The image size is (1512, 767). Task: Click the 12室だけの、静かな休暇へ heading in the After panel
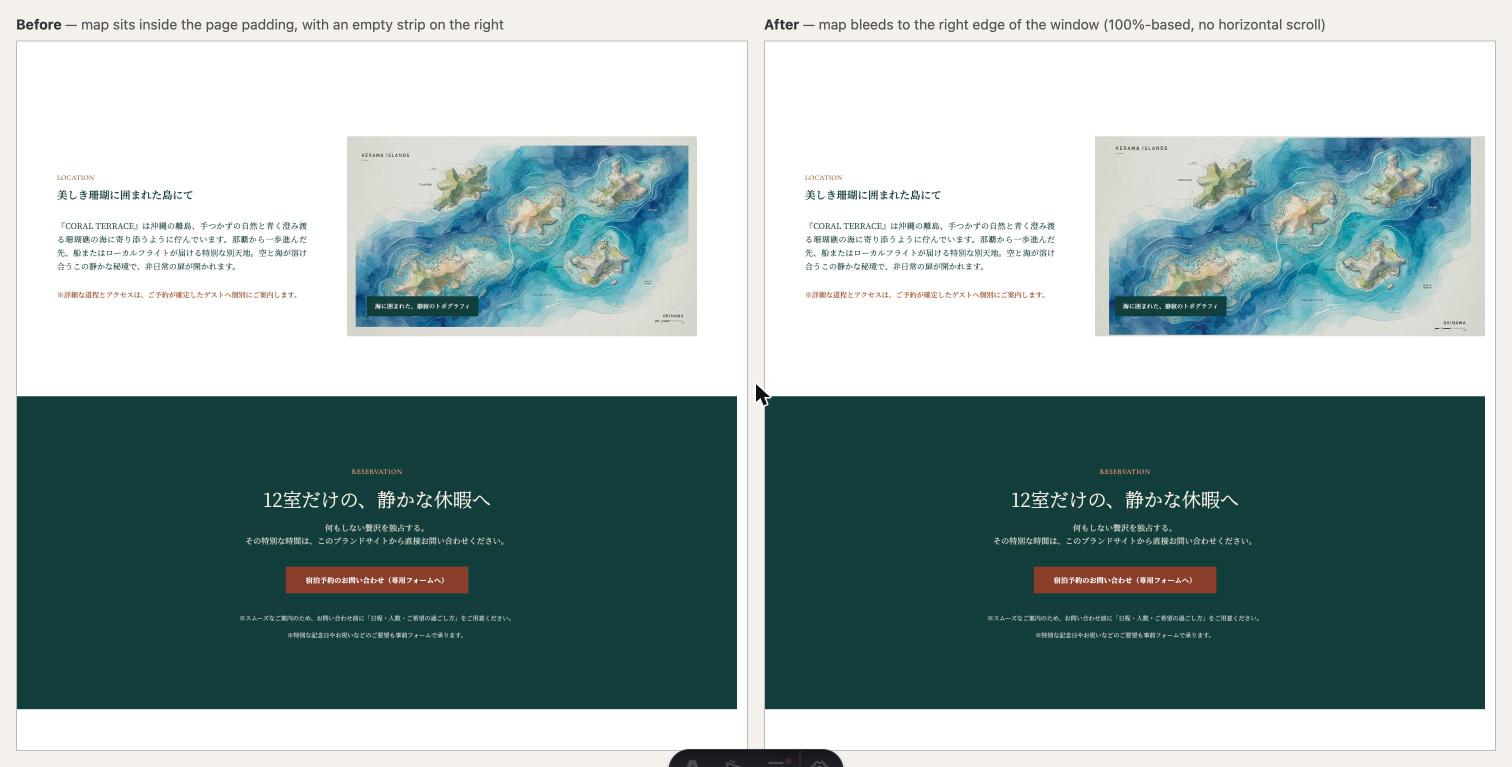click(1125, 500)
